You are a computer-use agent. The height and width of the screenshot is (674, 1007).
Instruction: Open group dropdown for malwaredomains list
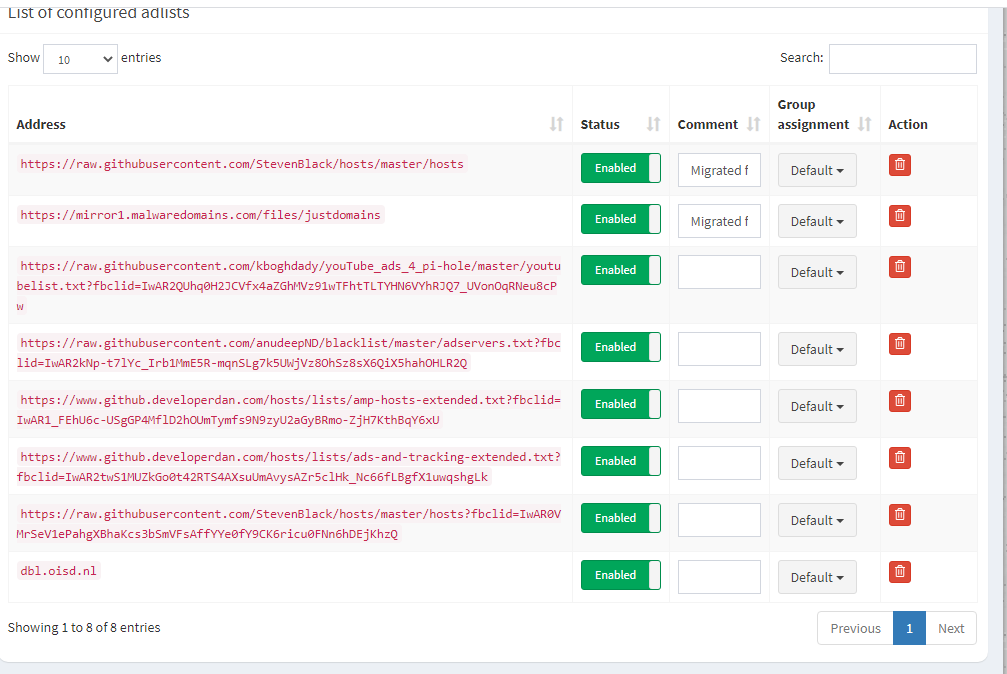[817, 221]
